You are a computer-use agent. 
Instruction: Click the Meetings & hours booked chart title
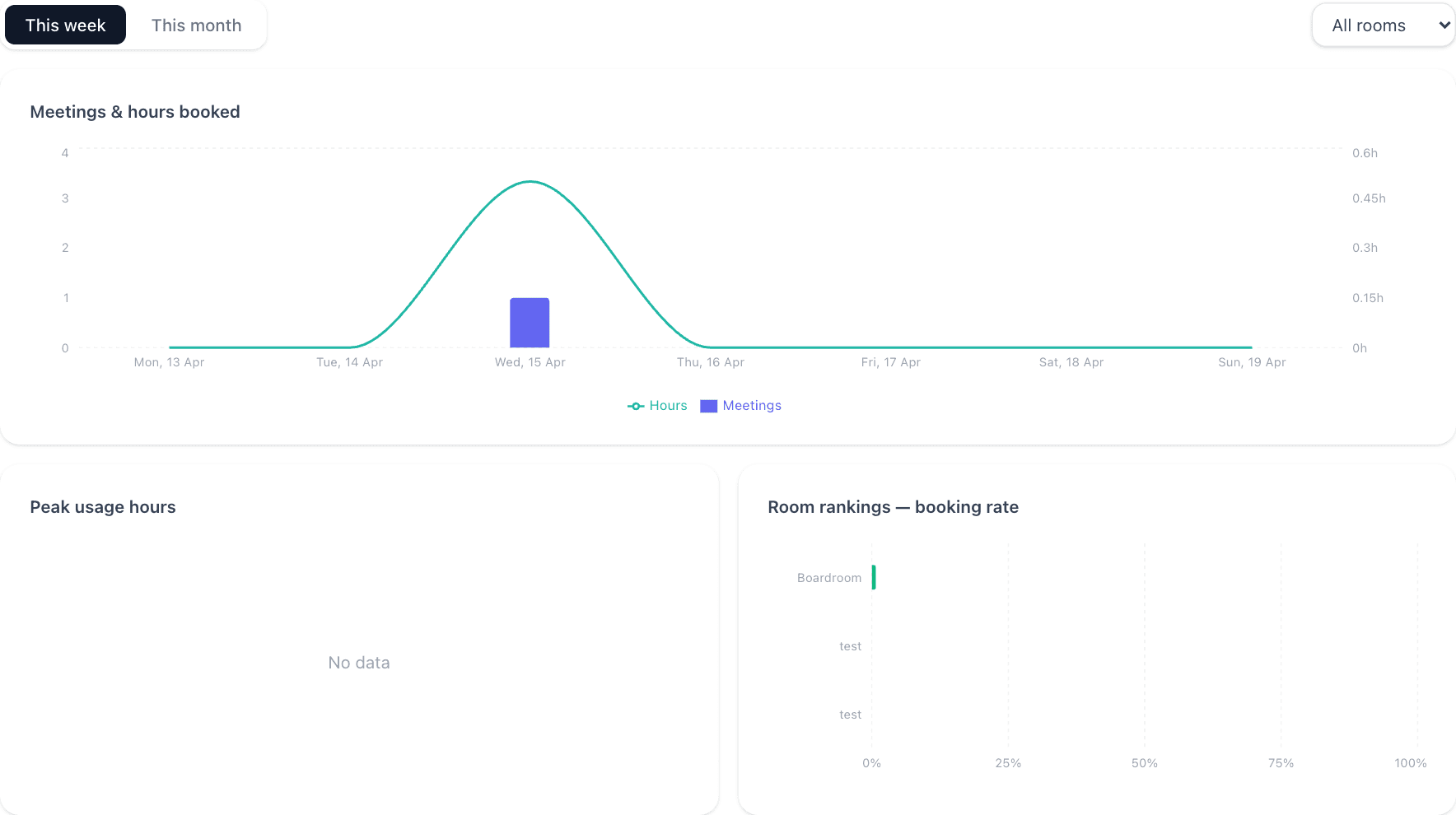[x=135, y=111]
